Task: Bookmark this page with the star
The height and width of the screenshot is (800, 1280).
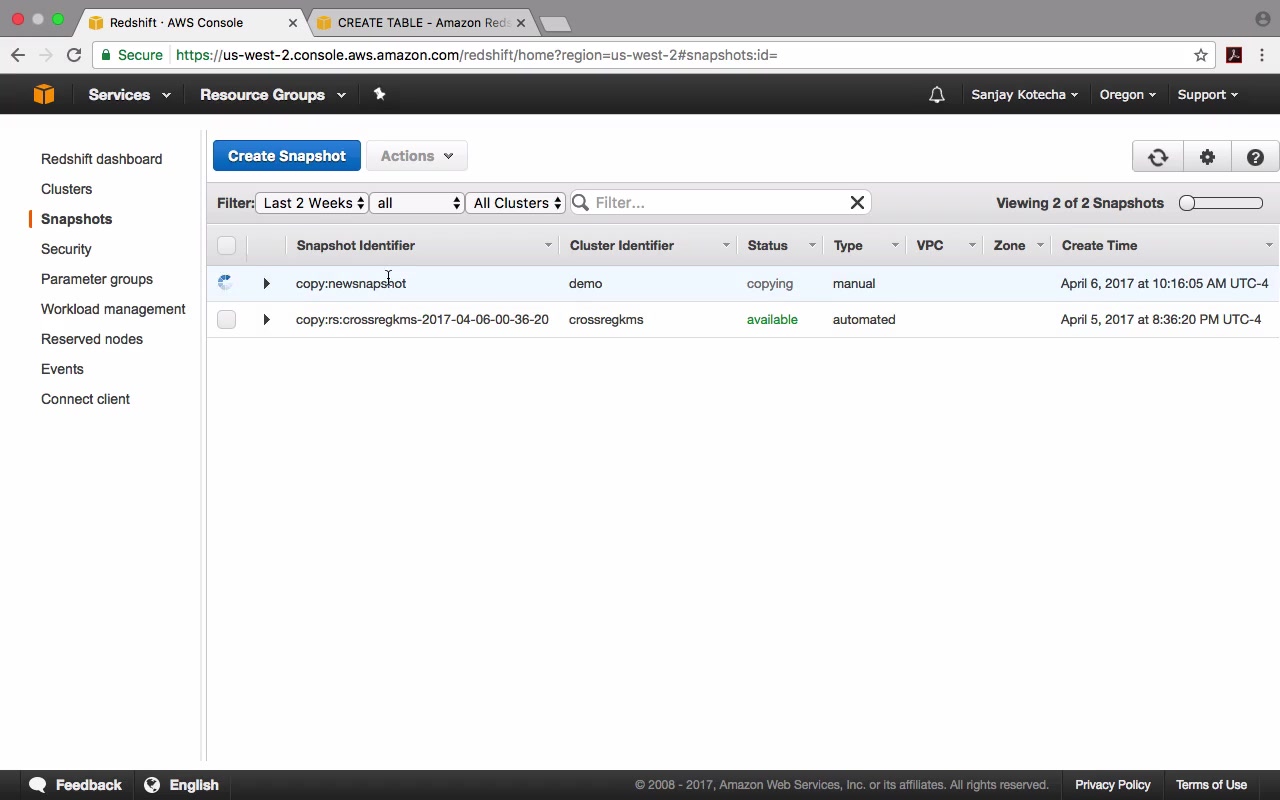Action: point(1201,55)
